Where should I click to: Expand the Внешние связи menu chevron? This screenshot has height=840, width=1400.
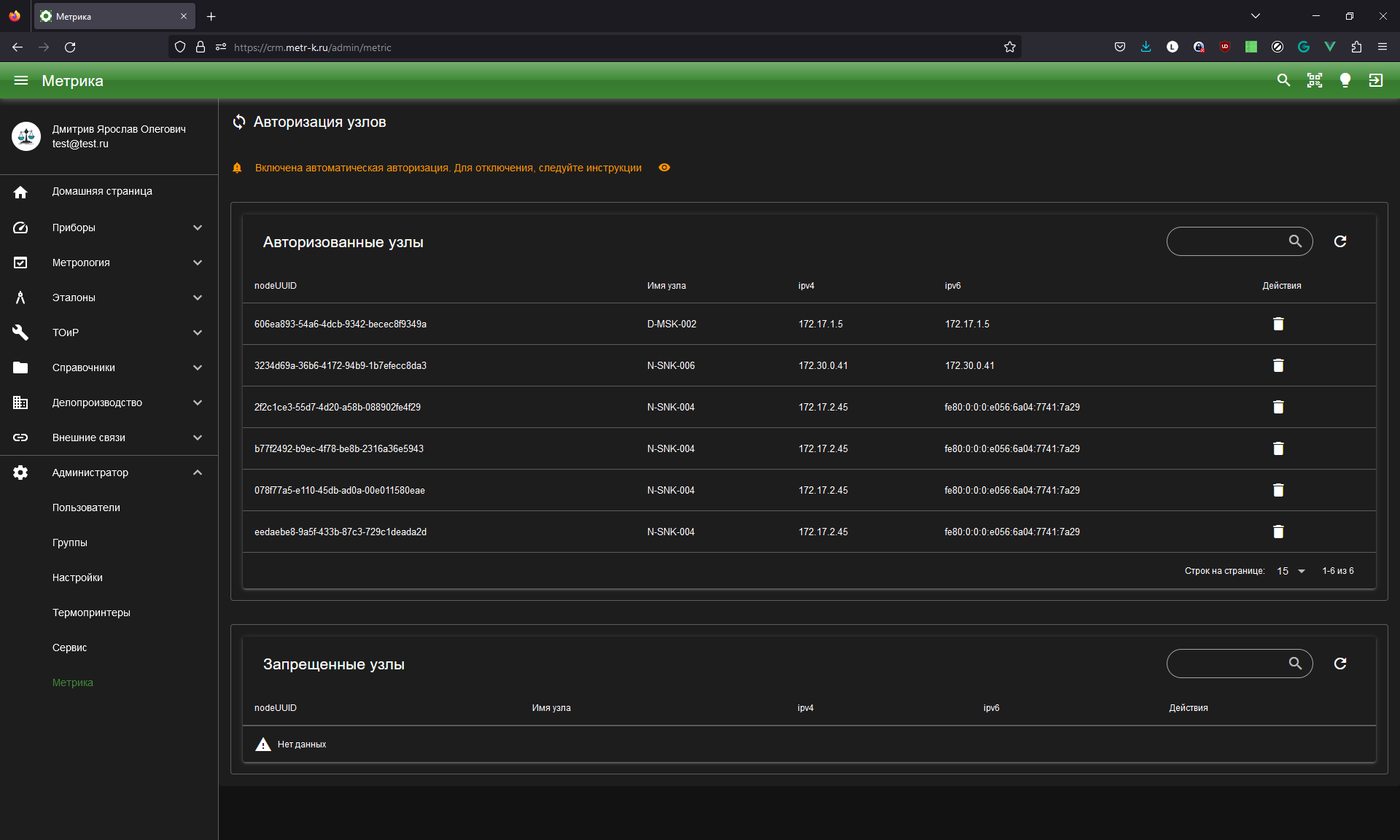[x=198, y=437]
